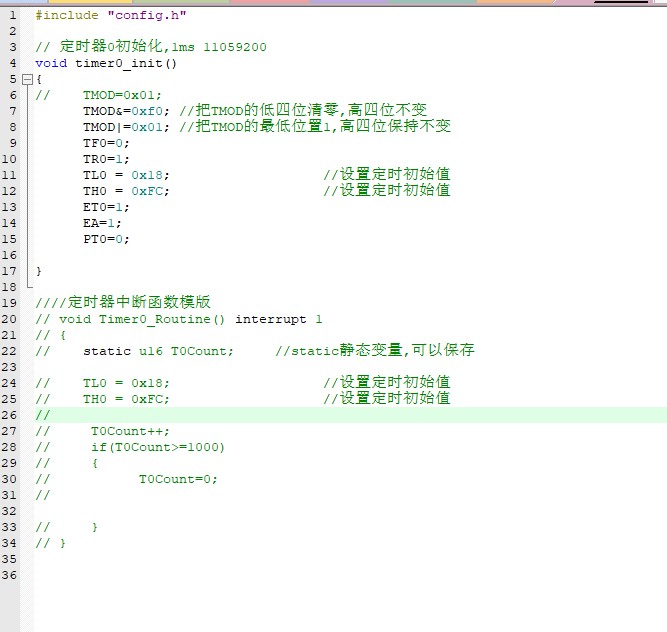Click the '1ms 11059200' header comment
Viewport: 667px width, 632px height.
151,46
